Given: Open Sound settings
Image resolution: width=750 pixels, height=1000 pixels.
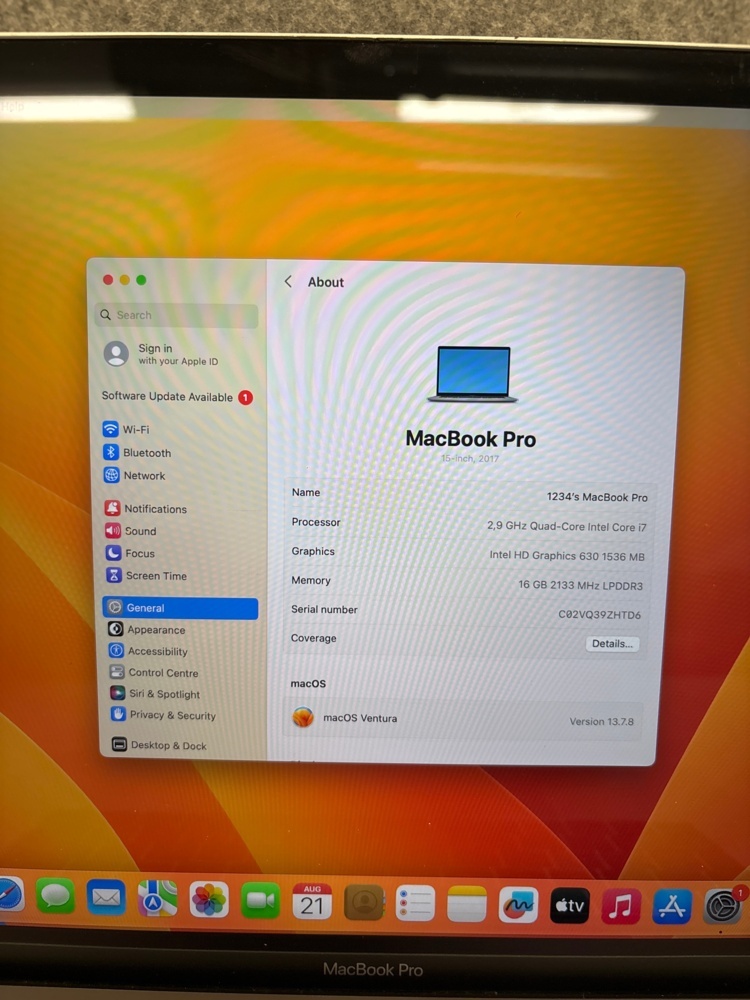Looking at the screenshot, I should pyautogui.click(x=131, y=531).
